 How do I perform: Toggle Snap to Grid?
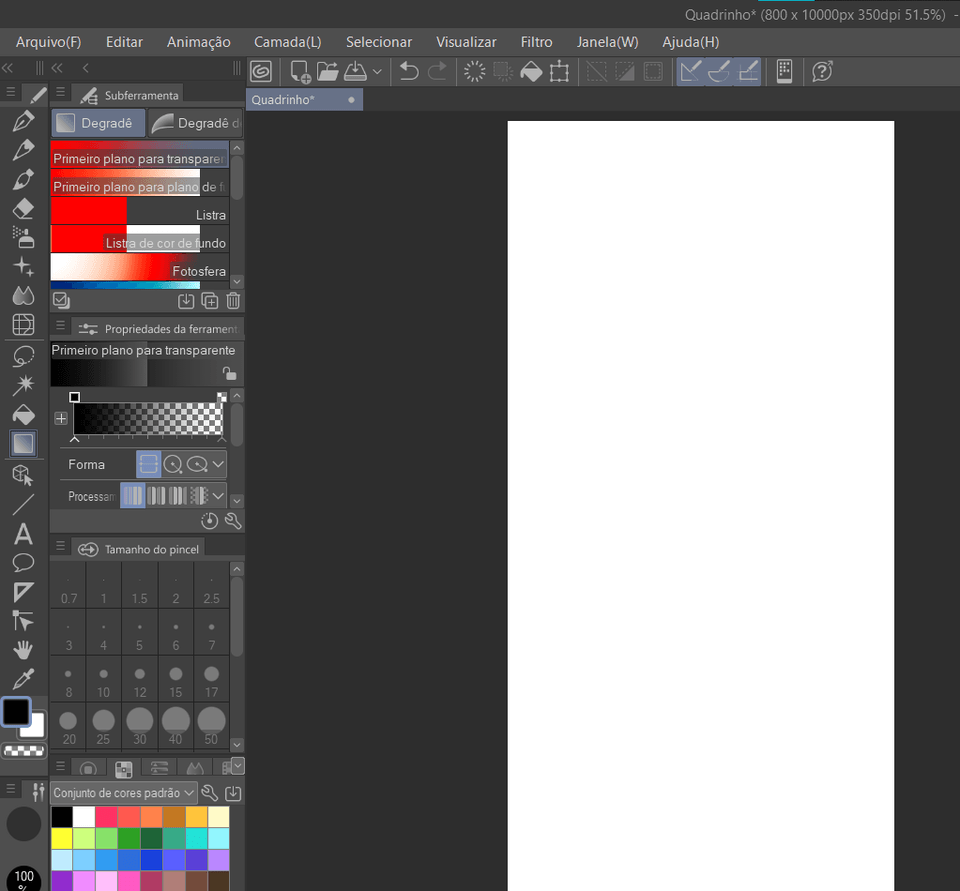748,72
